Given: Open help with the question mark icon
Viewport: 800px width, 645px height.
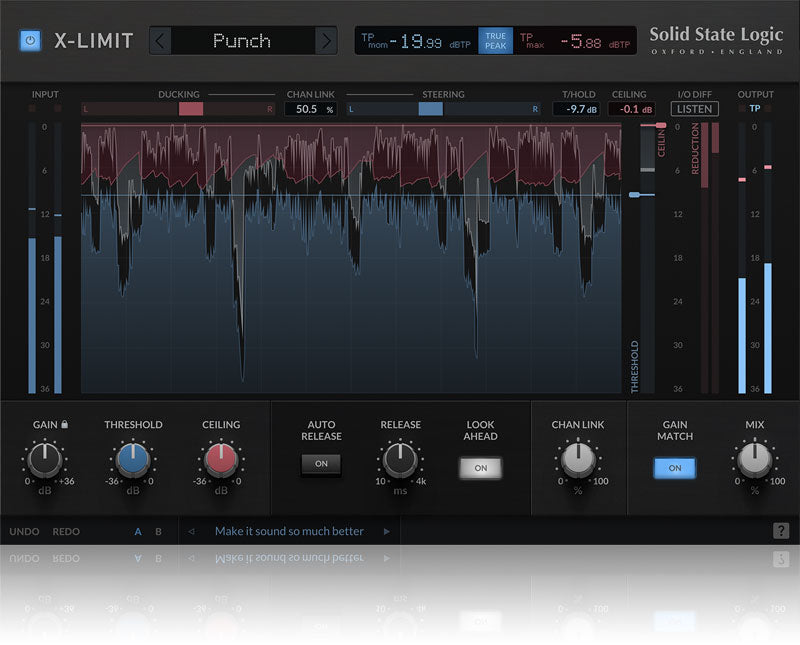Looking at the screenshot, I should [x=781, y=531].
